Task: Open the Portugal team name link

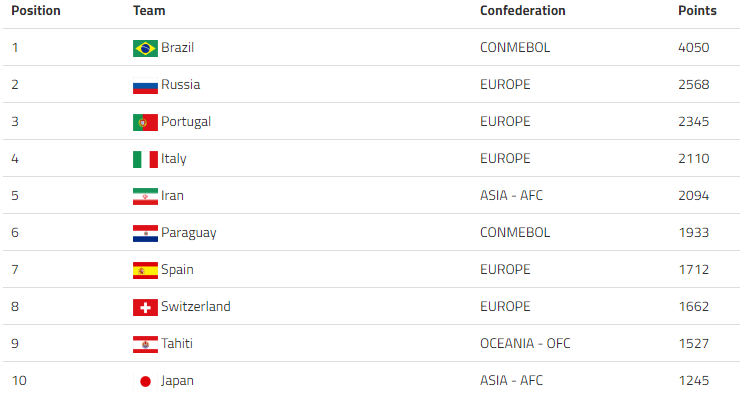Action: (x=186, y=122)
